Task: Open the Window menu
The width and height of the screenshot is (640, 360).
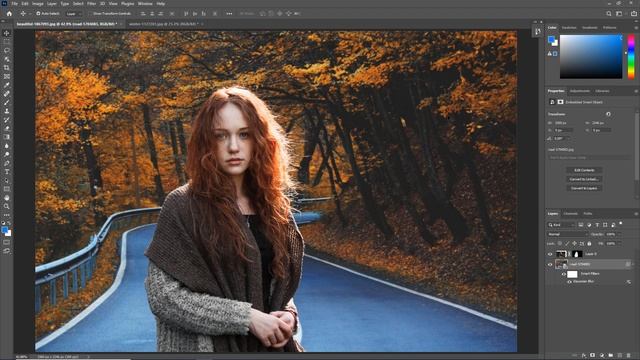Action: click(x=145, y=4)
